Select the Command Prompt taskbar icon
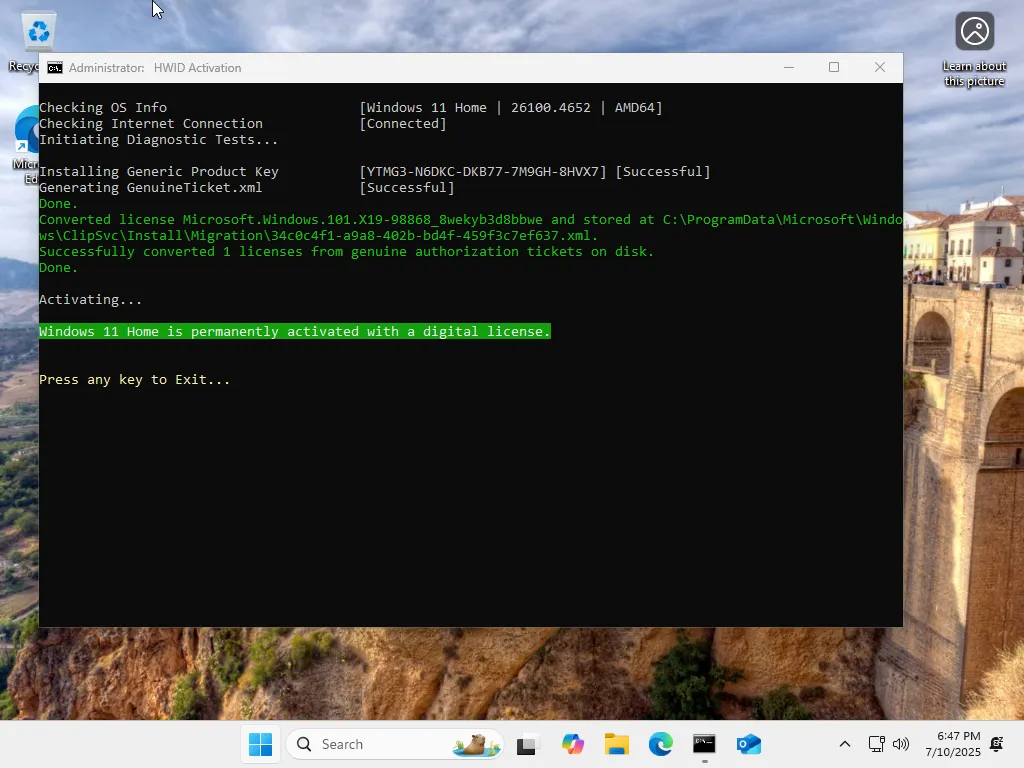Screen dimensions: 1024x768 pos(705,744)
